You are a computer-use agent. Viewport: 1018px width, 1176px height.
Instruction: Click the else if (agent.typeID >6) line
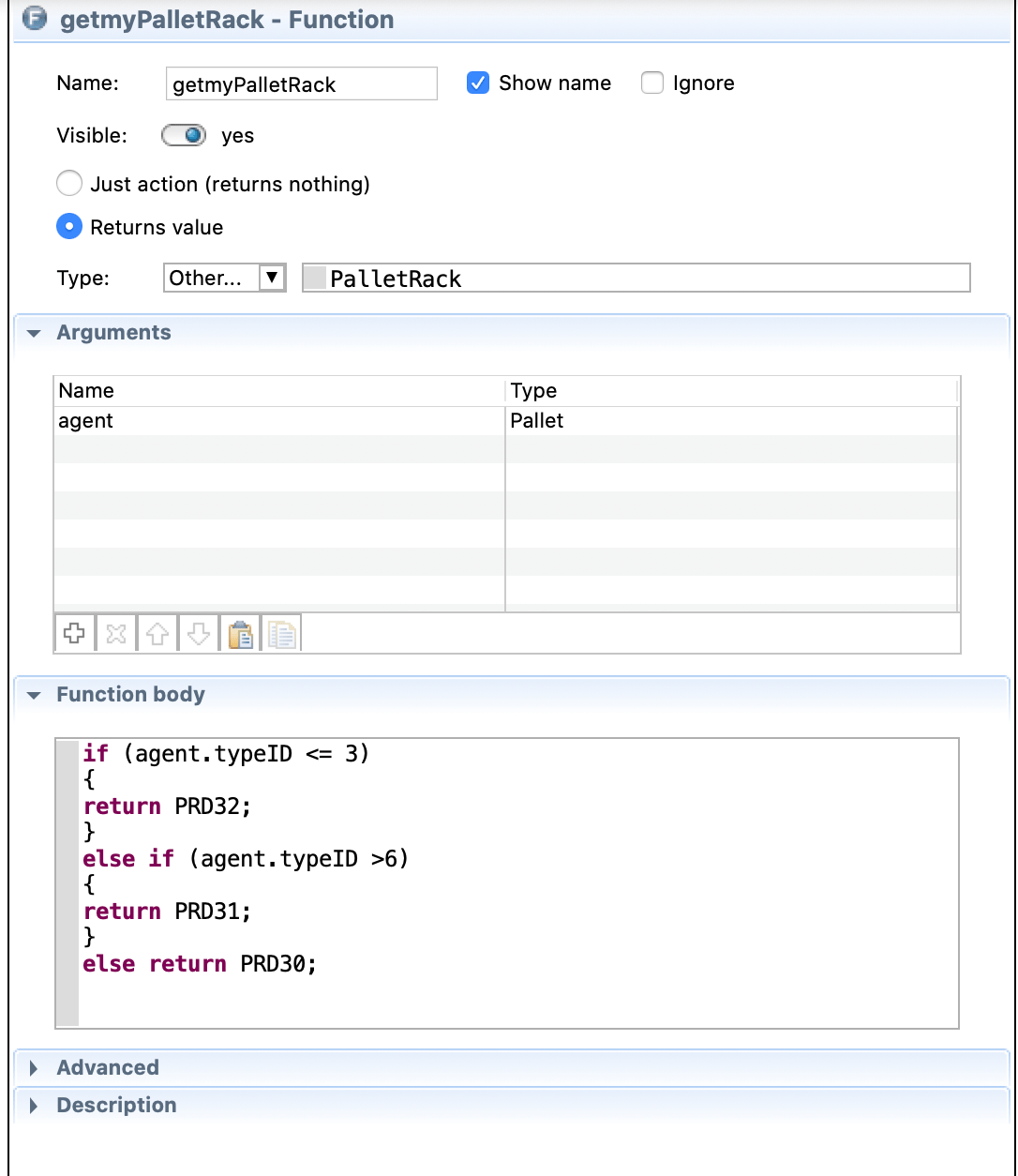tap(246, 859)
